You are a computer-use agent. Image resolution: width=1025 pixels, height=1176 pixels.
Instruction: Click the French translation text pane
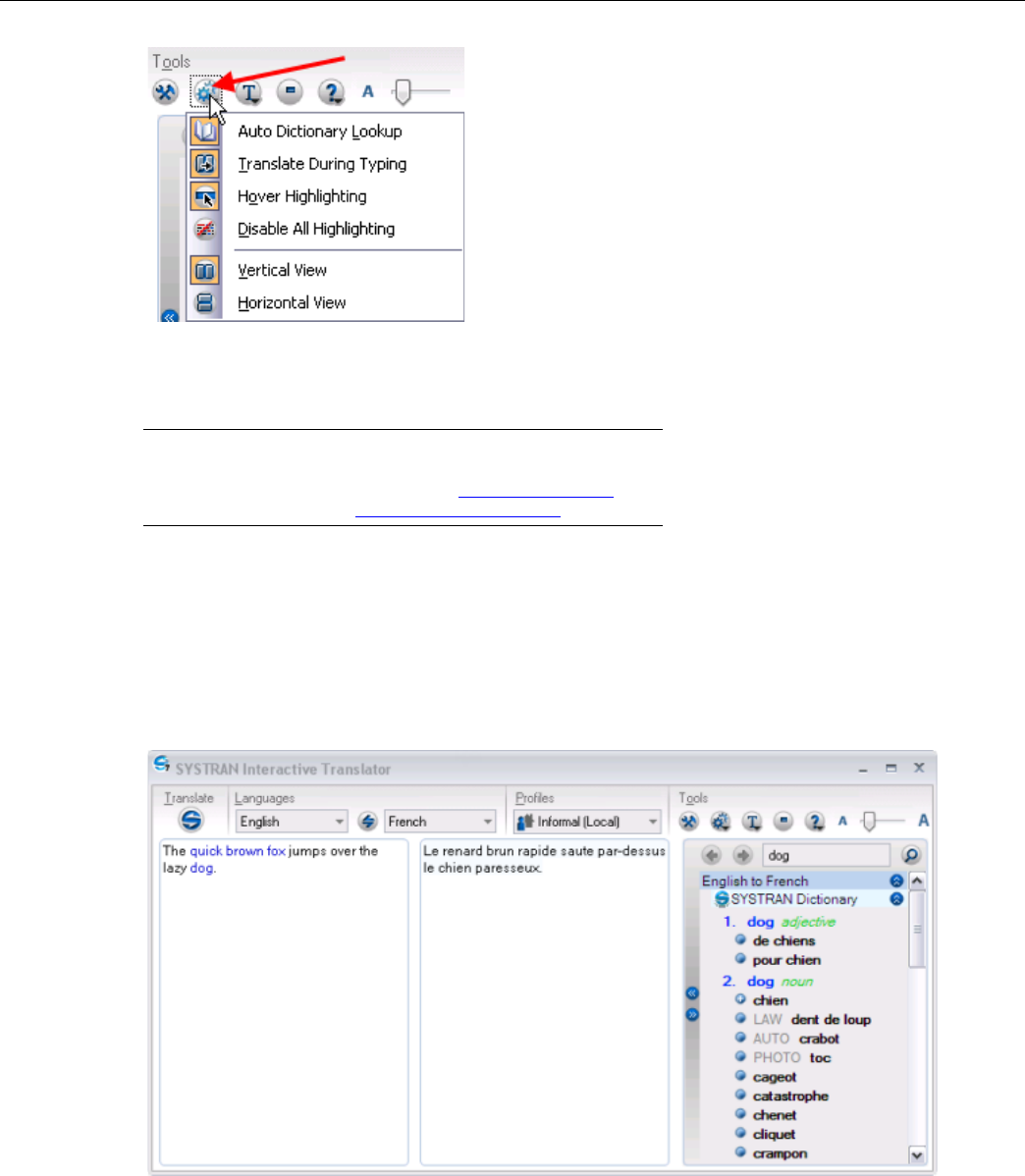544,1001
